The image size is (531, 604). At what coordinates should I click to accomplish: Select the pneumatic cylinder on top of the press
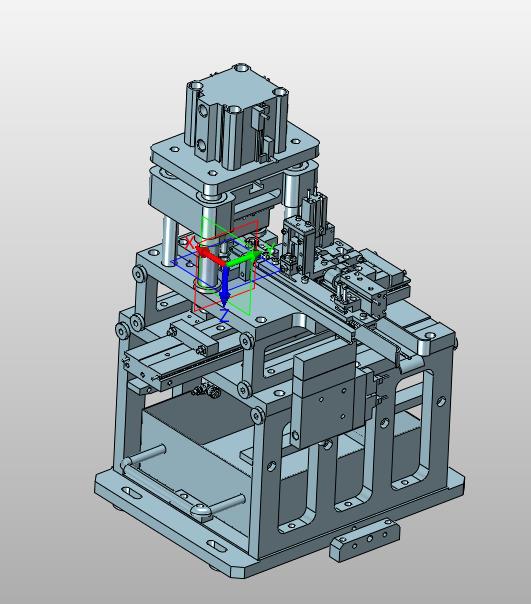[x=237, y=117]
